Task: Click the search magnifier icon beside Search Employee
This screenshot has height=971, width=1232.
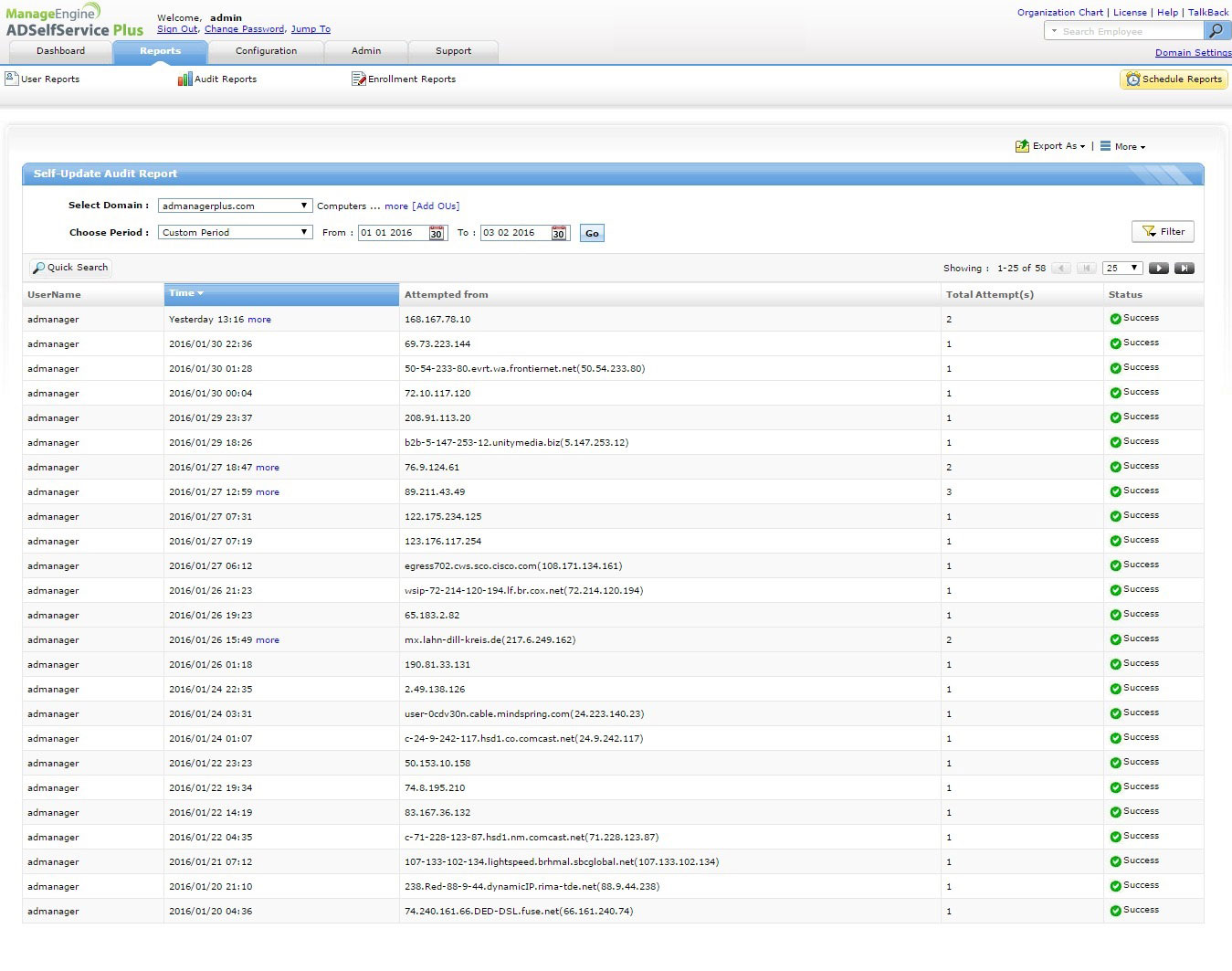Action: 1216,31
